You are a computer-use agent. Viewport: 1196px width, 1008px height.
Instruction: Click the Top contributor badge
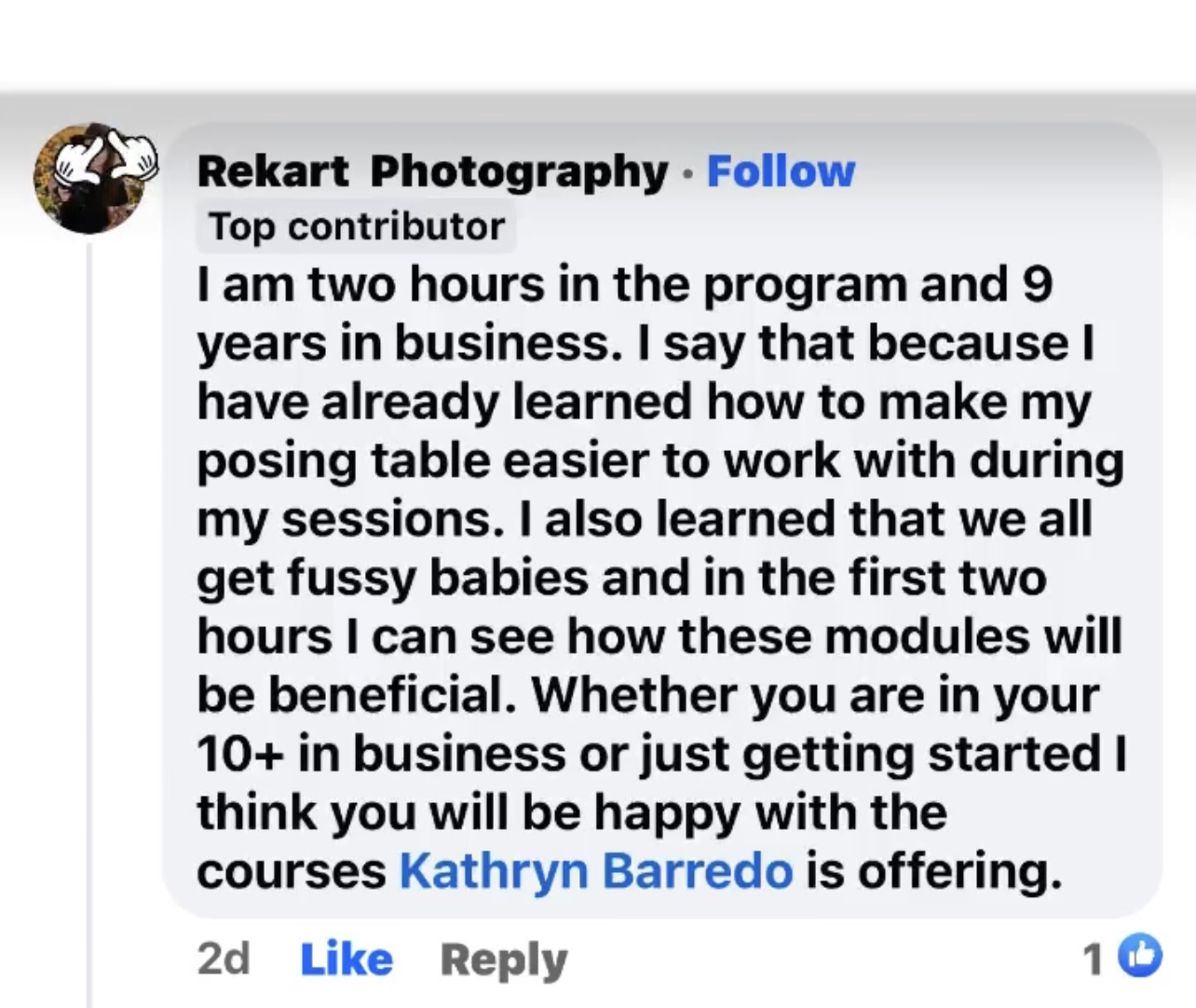point(356,226)
